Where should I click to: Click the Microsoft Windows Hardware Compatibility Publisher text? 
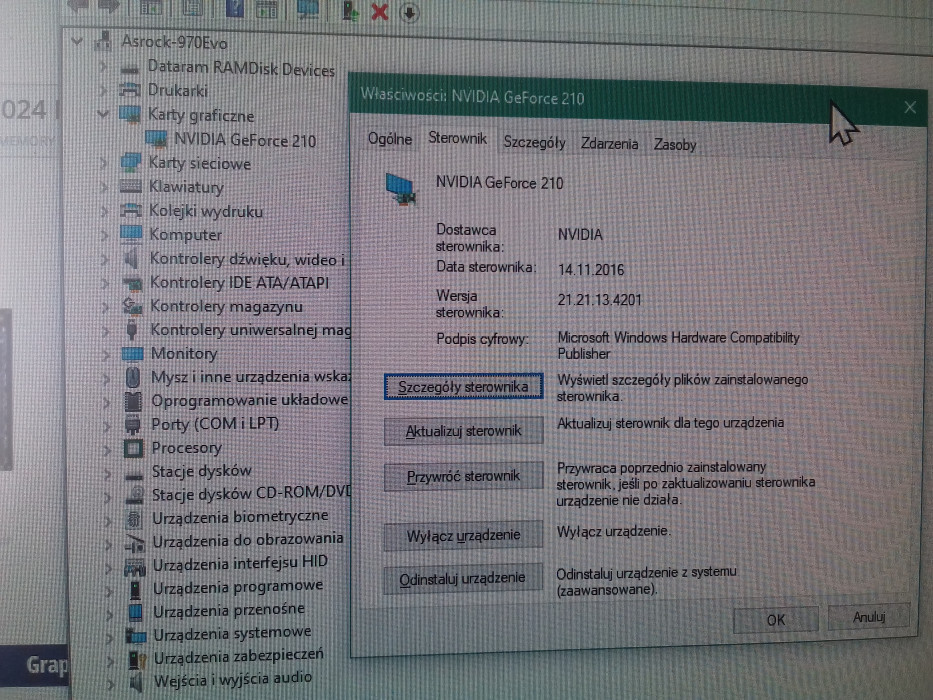678,345
